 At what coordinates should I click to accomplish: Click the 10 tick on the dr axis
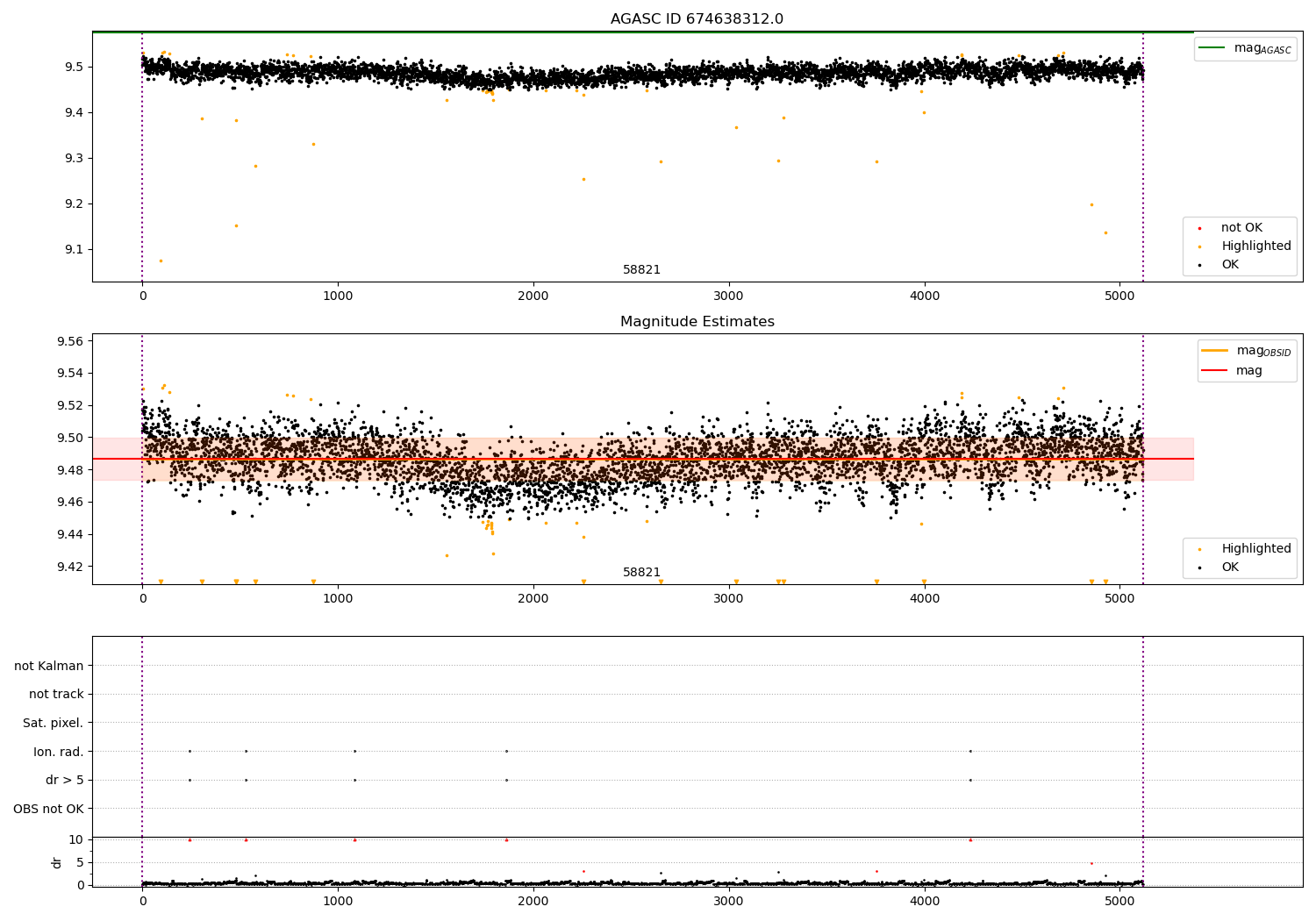point(76,840)
